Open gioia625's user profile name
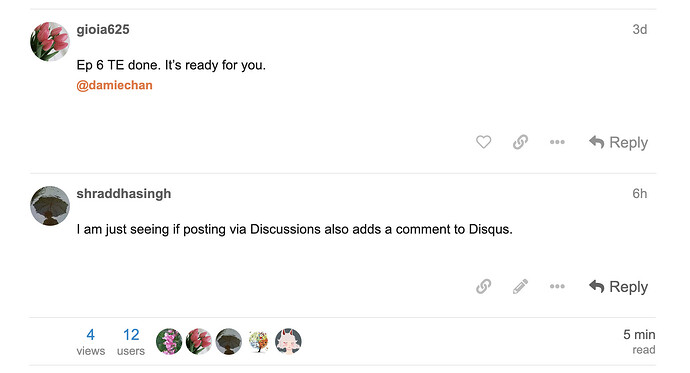 point(103,29)
